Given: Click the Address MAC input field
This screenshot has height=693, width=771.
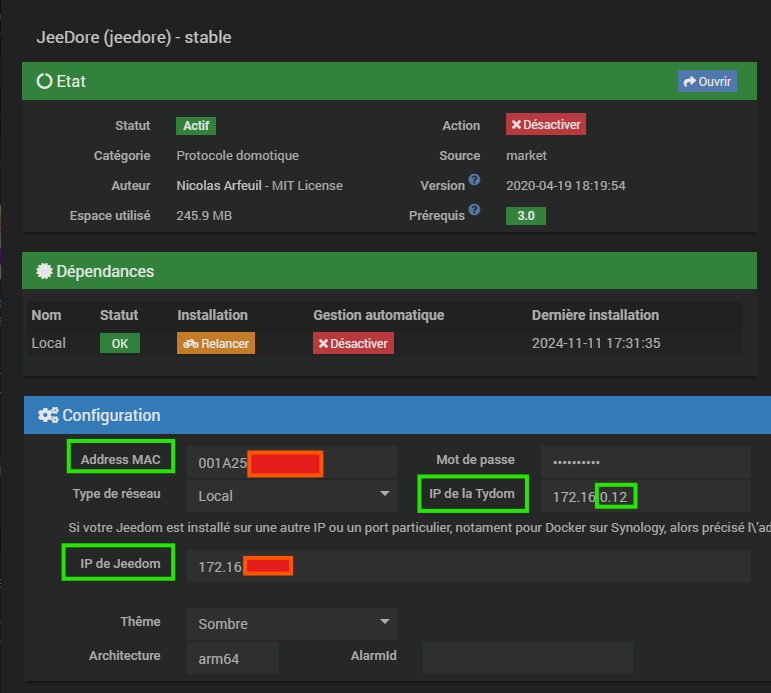Looking at the screenshot, I should [291, 463].
